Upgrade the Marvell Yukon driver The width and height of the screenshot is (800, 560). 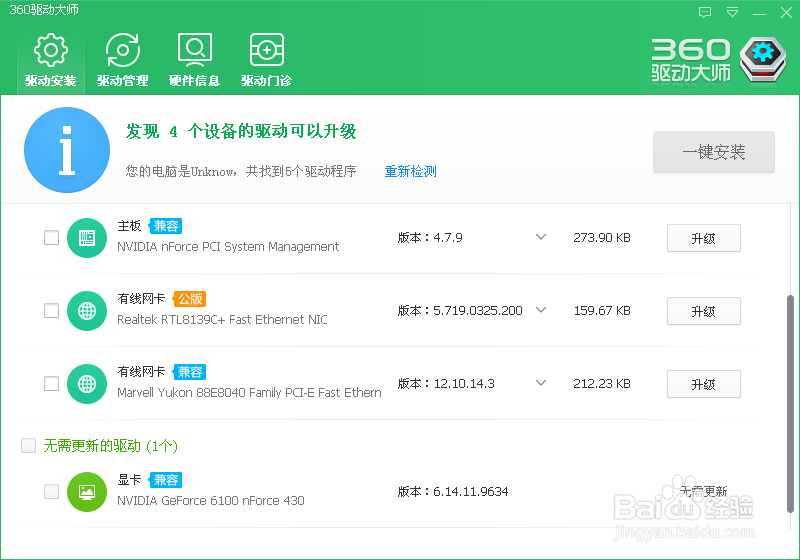[x=704, y=384]
